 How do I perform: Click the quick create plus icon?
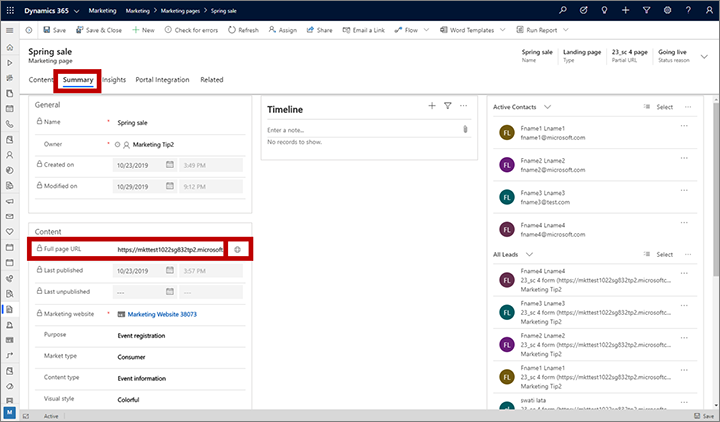point(625,10)
